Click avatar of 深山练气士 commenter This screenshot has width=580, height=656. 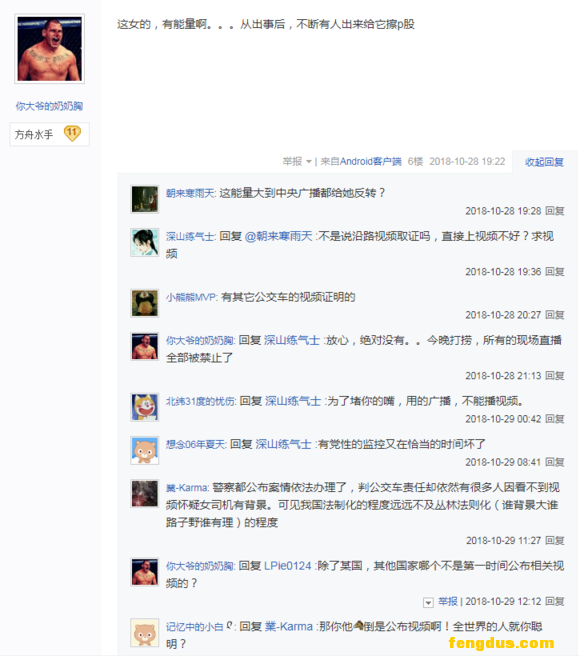pos(144,242)
